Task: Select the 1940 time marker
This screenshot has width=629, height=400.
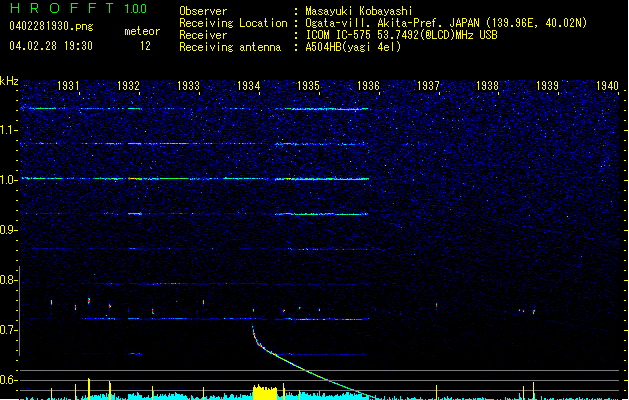Action: click(607, 87)
